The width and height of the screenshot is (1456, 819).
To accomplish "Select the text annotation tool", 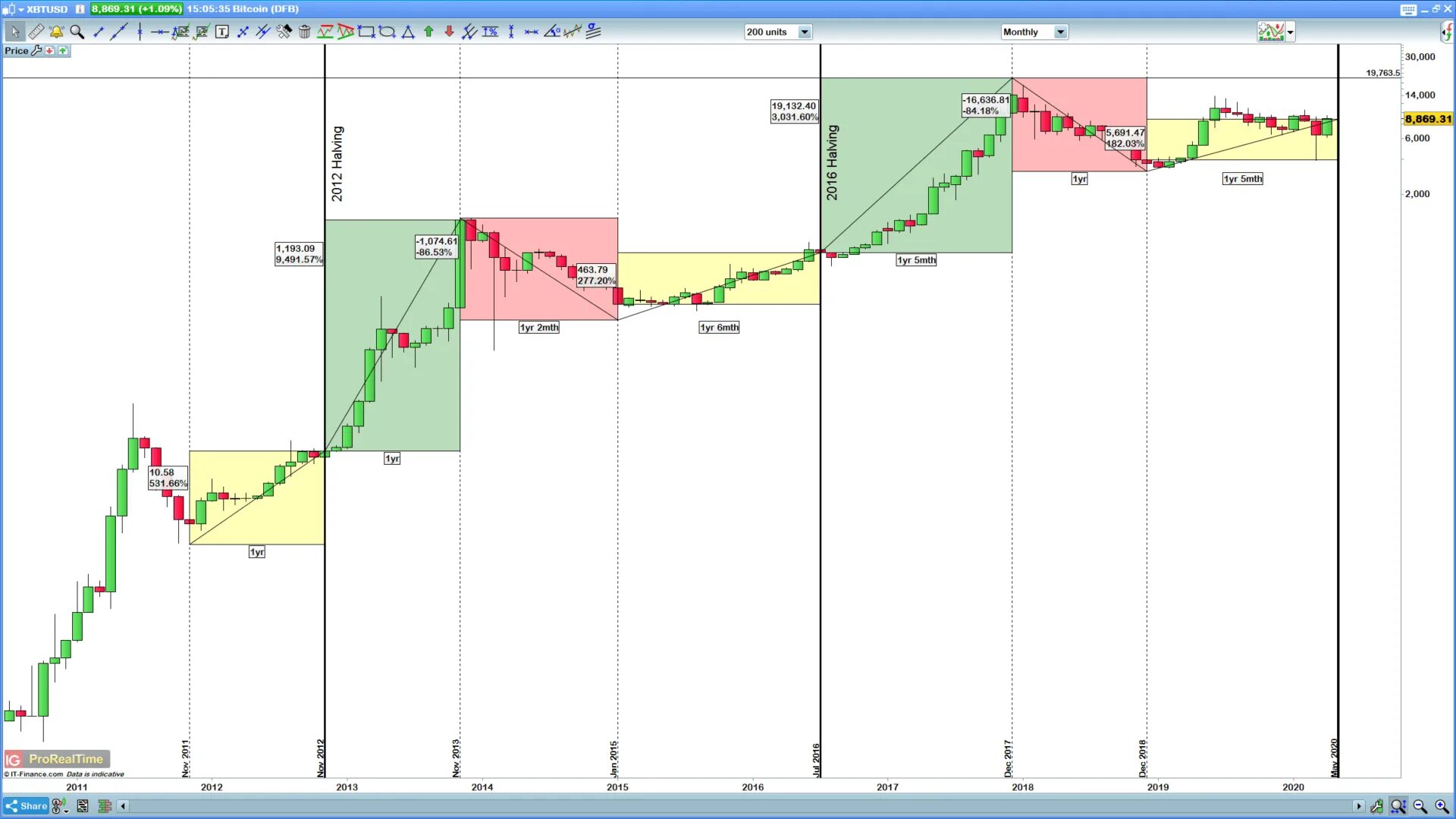I will pyautogui.click(x=222, y=31).
